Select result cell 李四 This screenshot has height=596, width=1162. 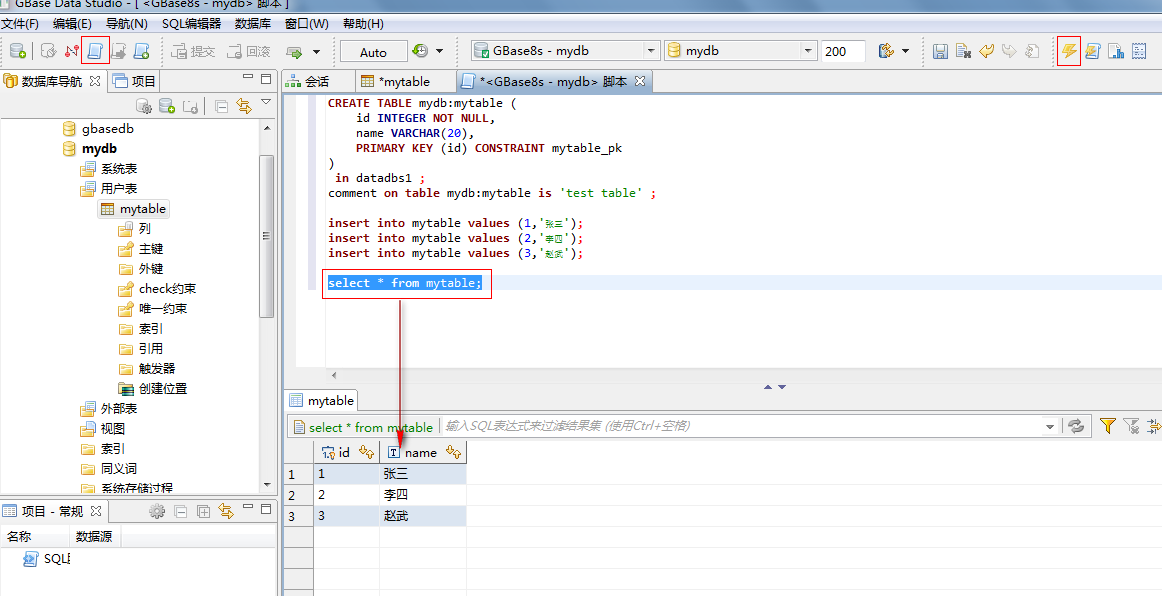423,495
